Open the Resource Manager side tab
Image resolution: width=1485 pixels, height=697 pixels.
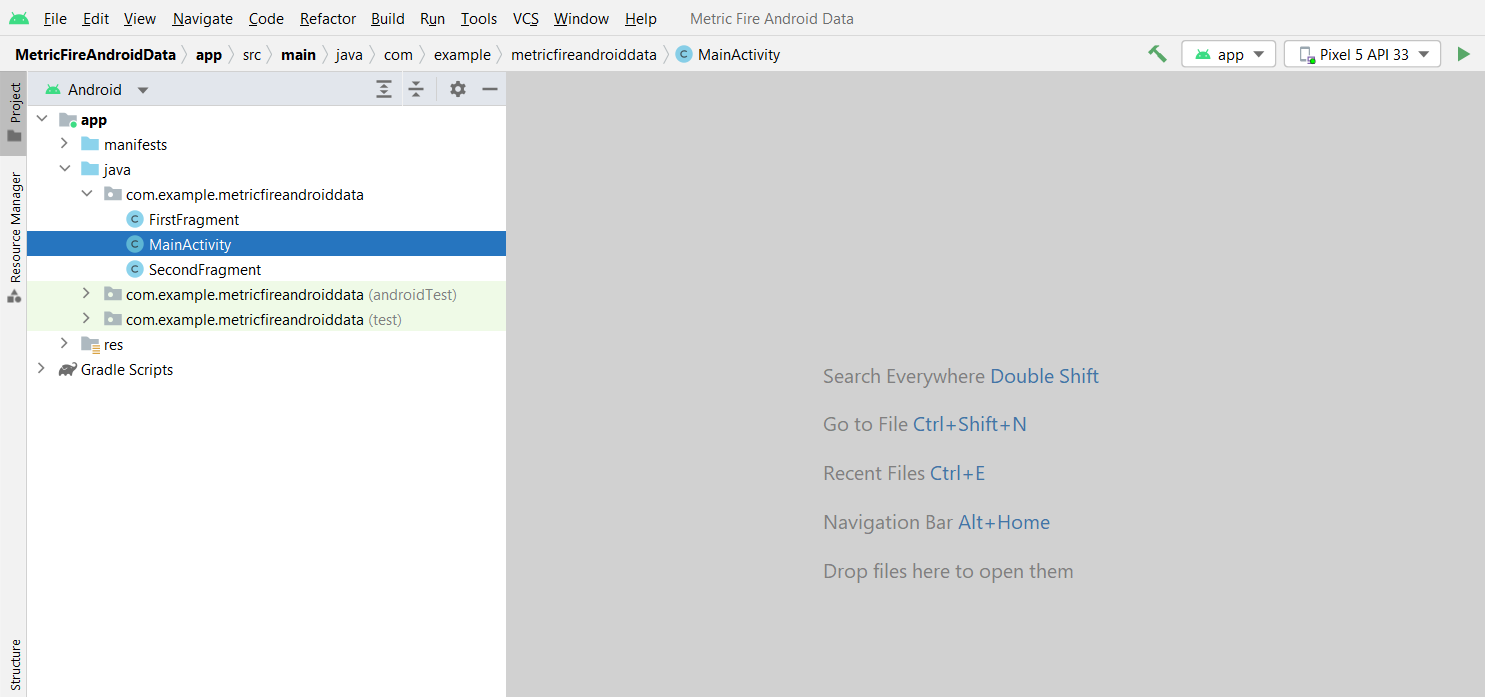point(14,238)
